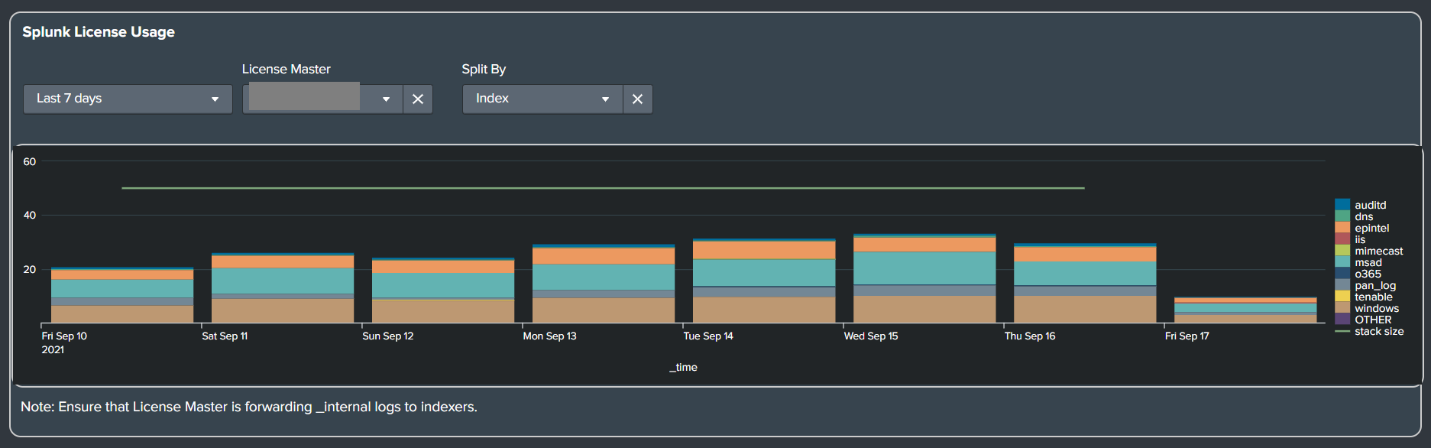This screenshot has height=448, width=1431.
Task: Click the auditd legend swatch
Action: 1342,205
